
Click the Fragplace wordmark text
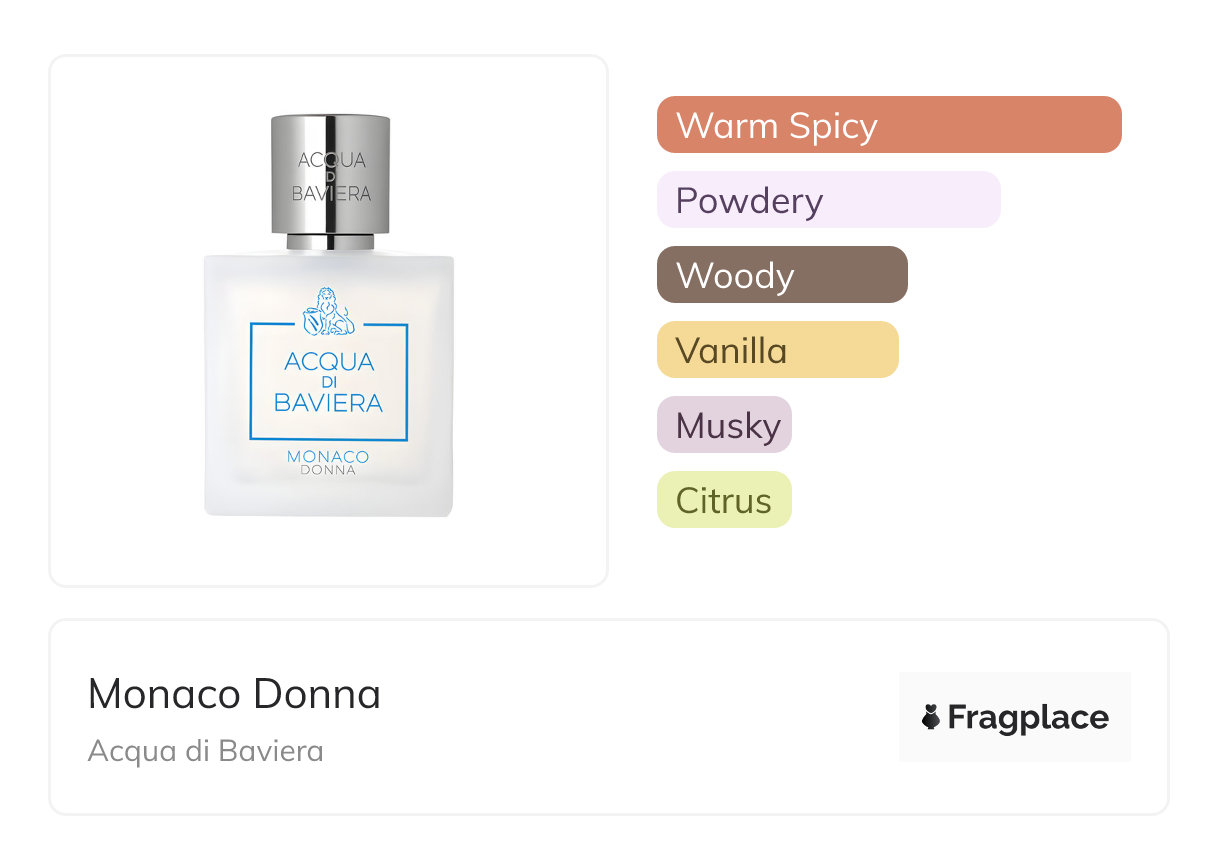(1028, 718)
